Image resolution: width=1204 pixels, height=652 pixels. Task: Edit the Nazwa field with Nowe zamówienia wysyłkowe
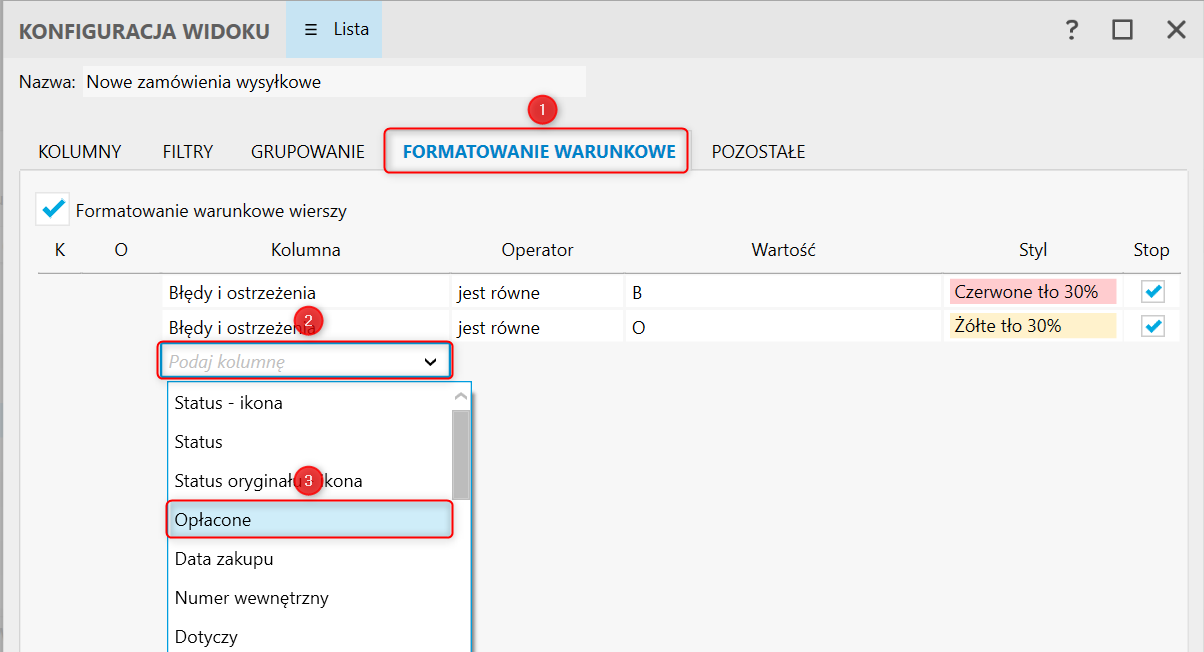click(x=334, y=82)
